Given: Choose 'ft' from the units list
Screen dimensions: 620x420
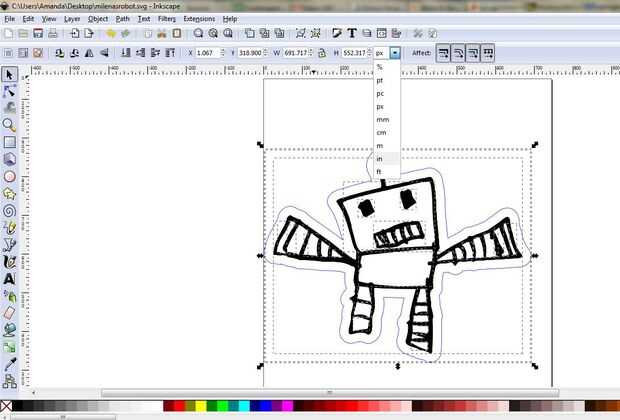Looking at the screenshot, I should pyautogui.click(x=387, y=172).
